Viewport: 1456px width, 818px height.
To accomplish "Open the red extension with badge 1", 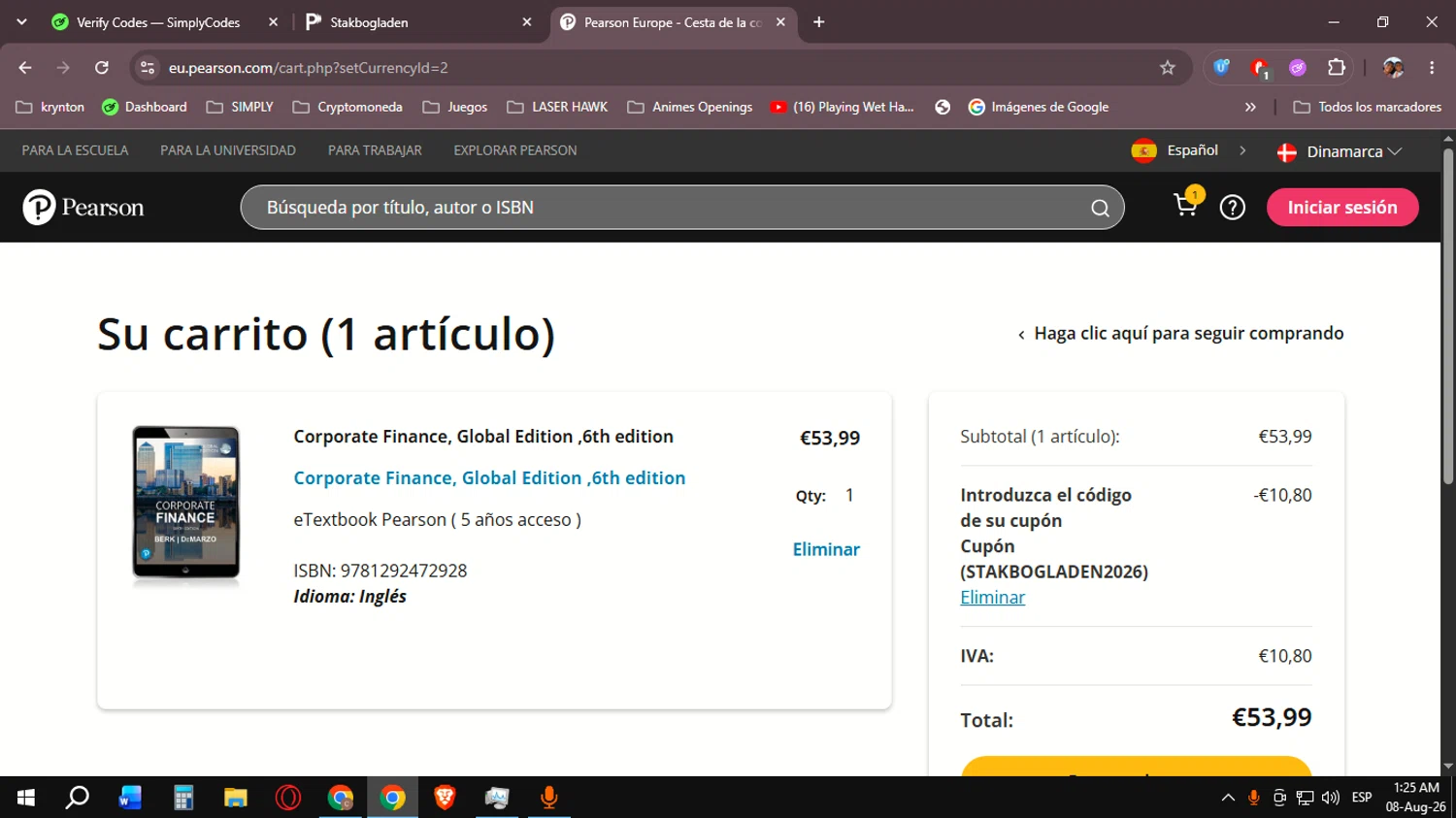I will pos(1260,68).
